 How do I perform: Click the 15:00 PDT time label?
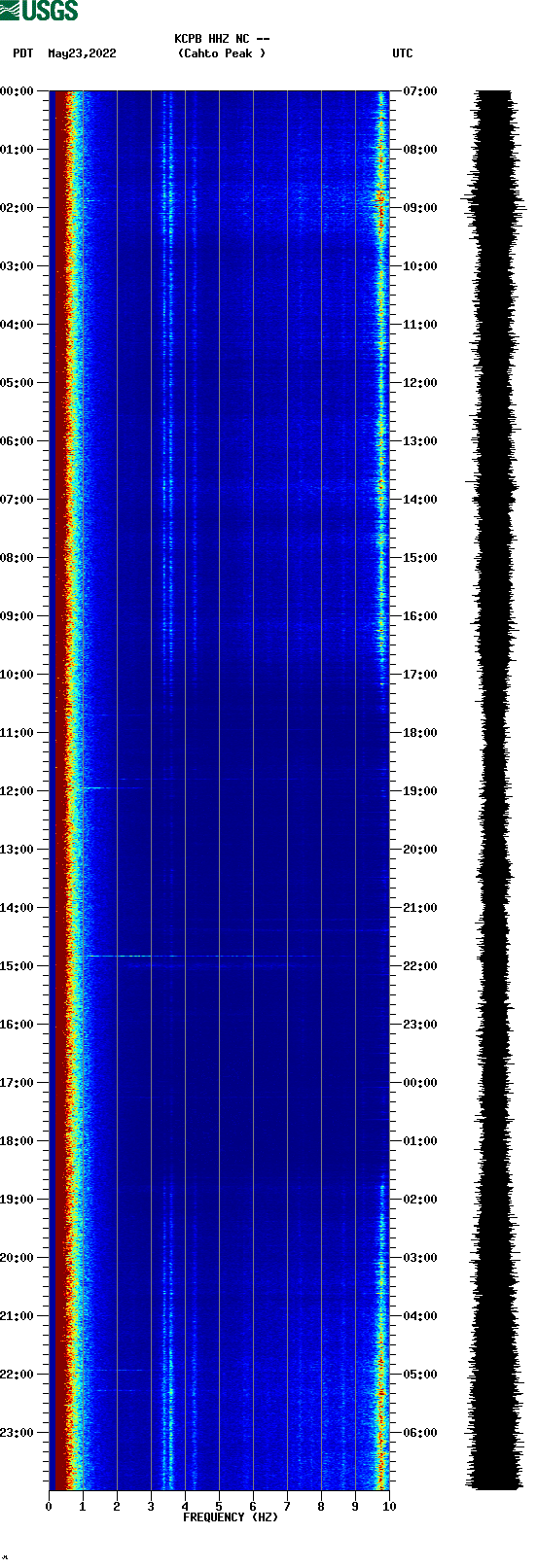[x=18, y=966]
